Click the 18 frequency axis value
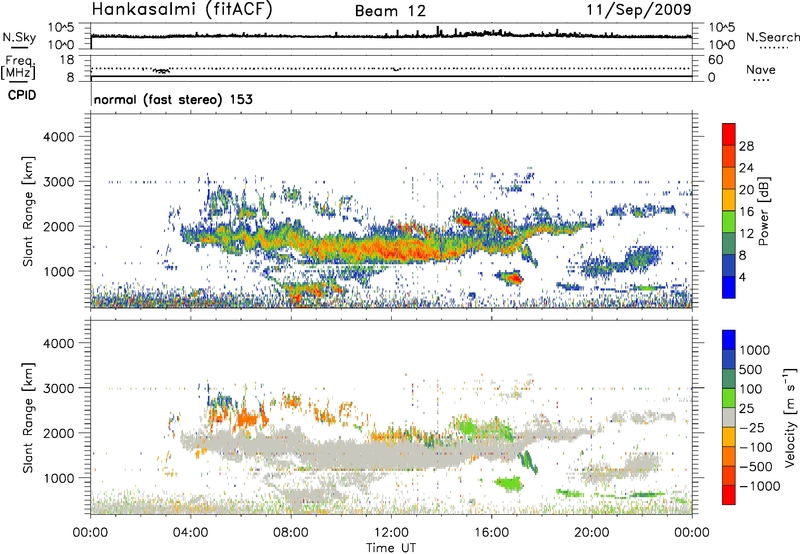 pos(67,60)
